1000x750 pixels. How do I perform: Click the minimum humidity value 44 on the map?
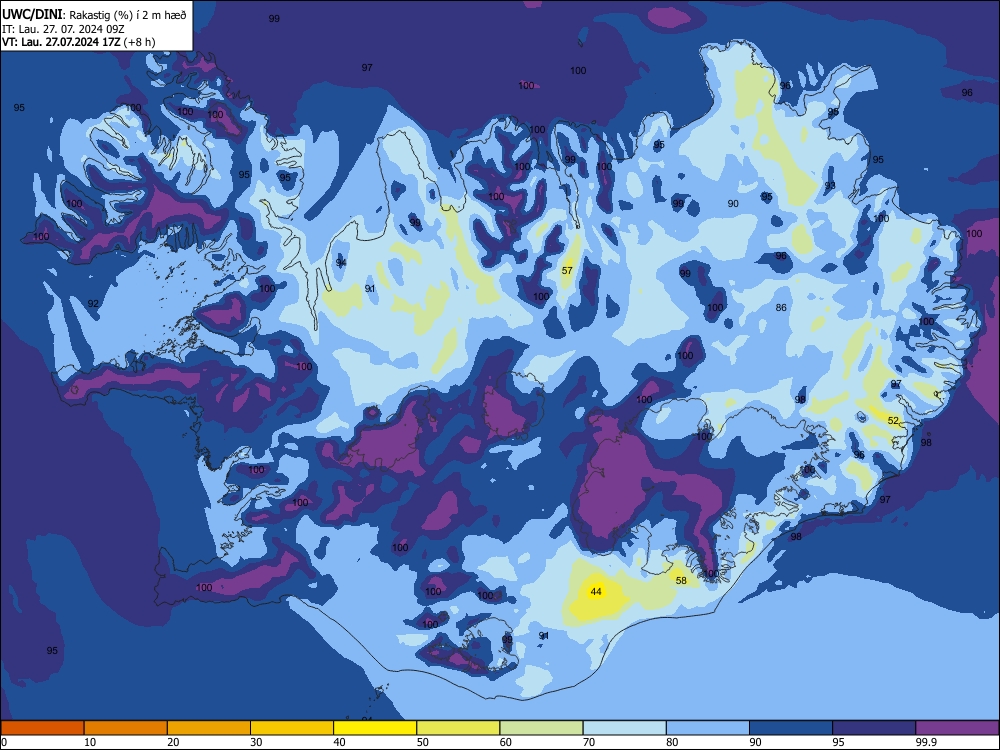coord(596,592)
